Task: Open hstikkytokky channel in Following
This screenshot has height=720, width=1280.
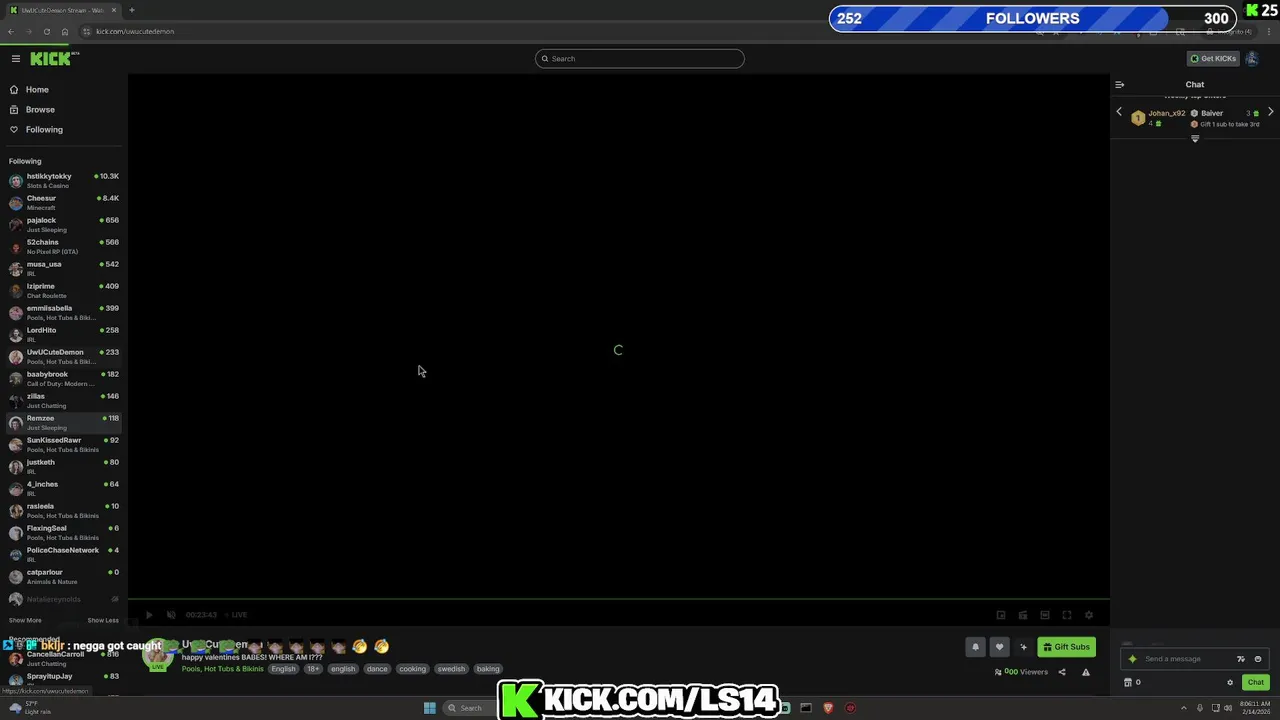Action: (64, 181)
